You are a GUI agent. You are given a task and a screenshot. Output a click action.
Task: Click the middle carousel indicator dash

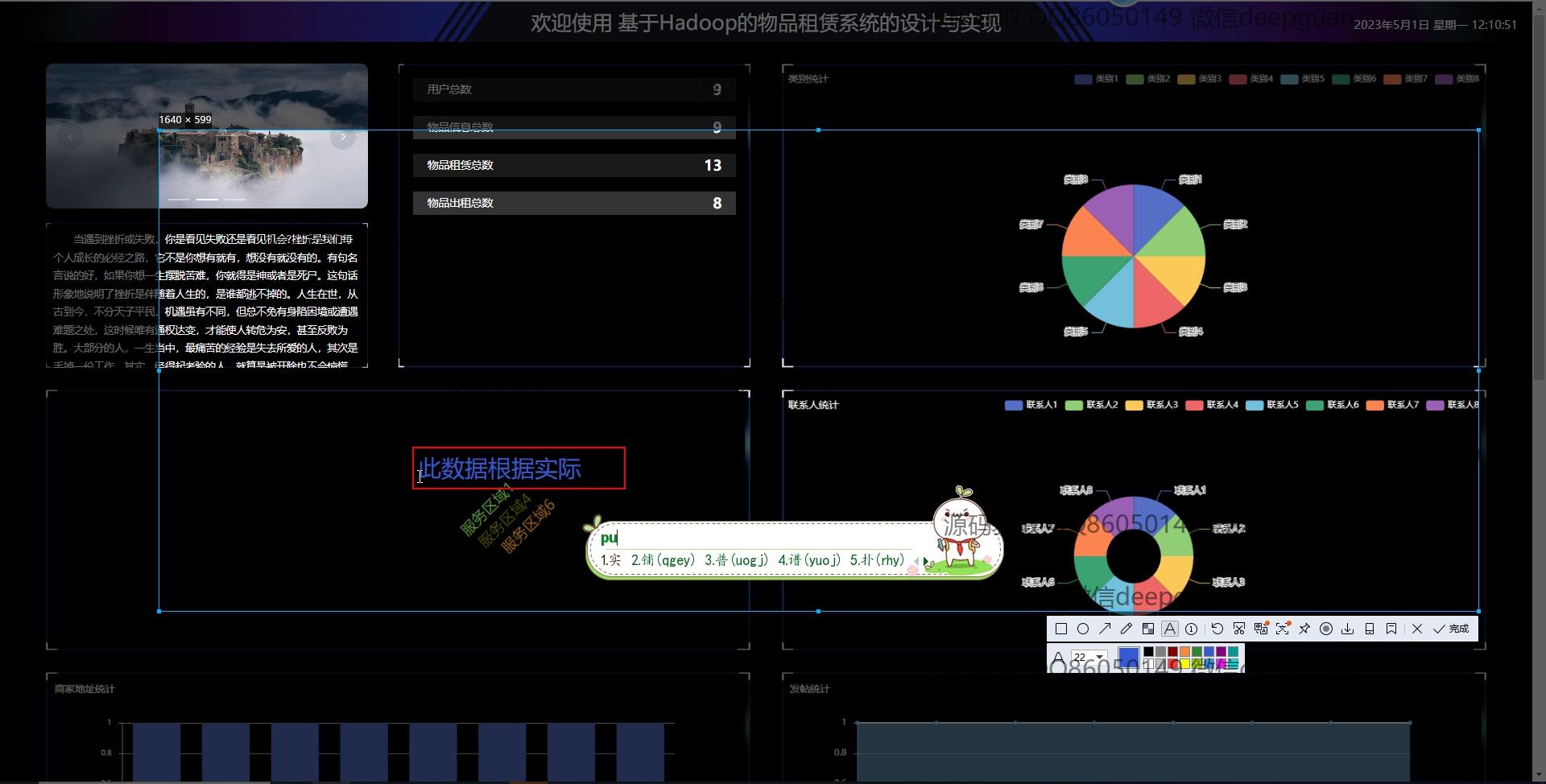pyautogui.click(x=207, y=199)
